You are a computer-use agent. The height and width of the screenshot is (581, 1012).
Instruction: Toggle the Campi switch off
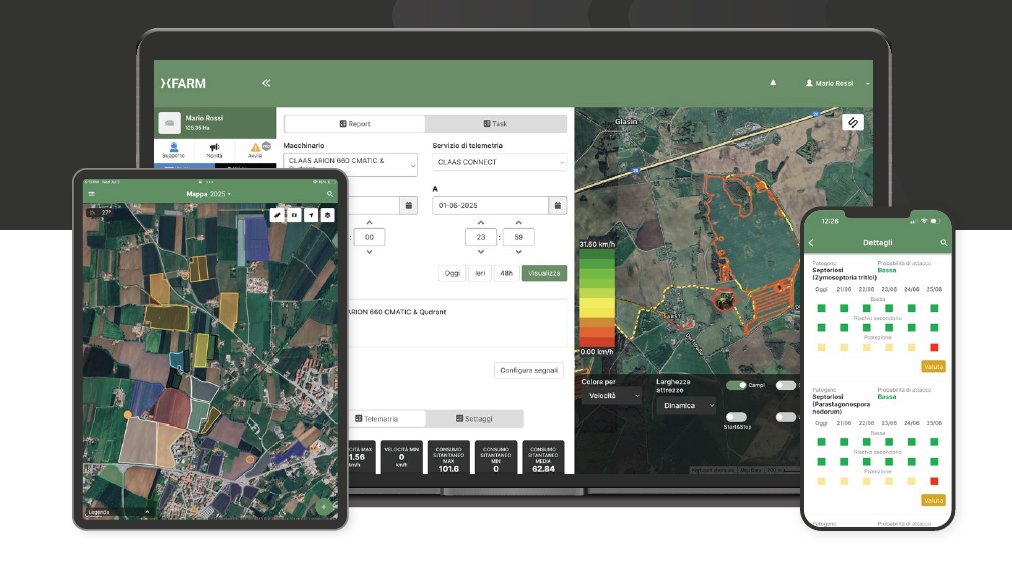tap(736, 385)
